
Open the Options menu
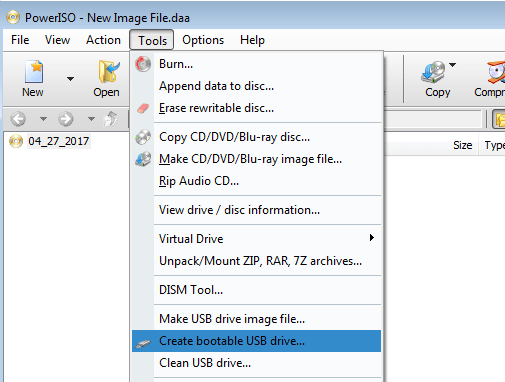pos(203,40)
